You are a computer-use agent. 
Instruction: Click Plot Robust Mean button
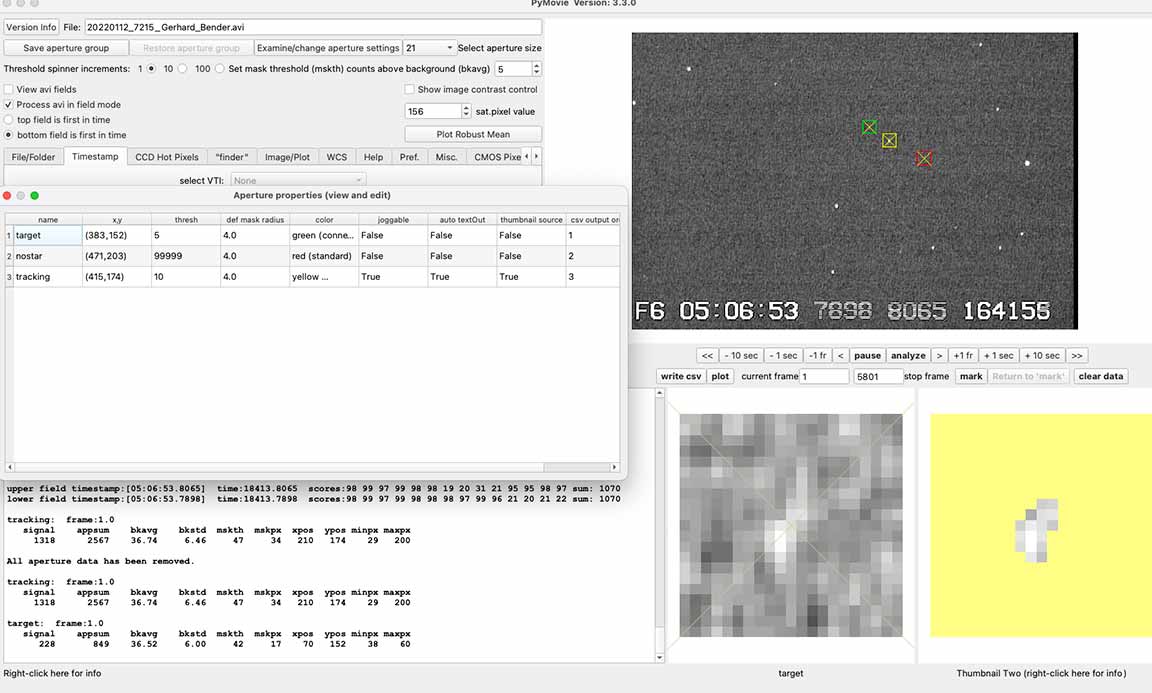(x=473, y=134)
